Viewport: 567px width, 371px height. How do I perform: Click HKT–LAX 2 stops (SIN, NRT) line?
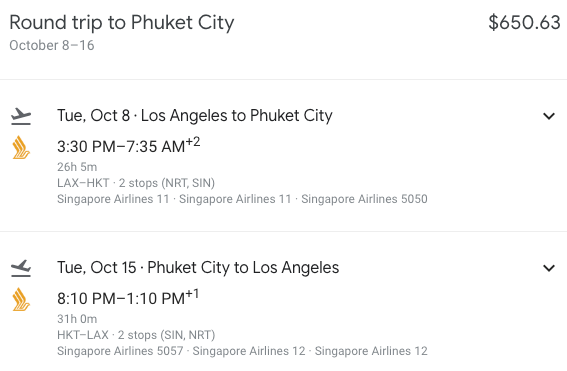coord(136,335)
